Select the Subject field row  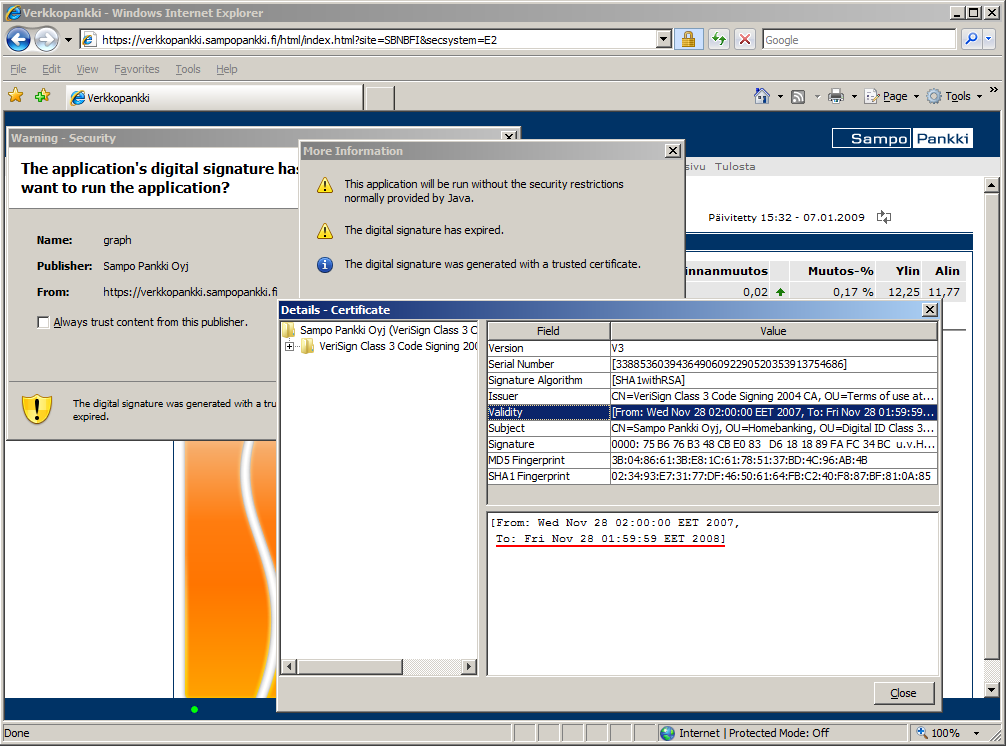click(712, 428)
